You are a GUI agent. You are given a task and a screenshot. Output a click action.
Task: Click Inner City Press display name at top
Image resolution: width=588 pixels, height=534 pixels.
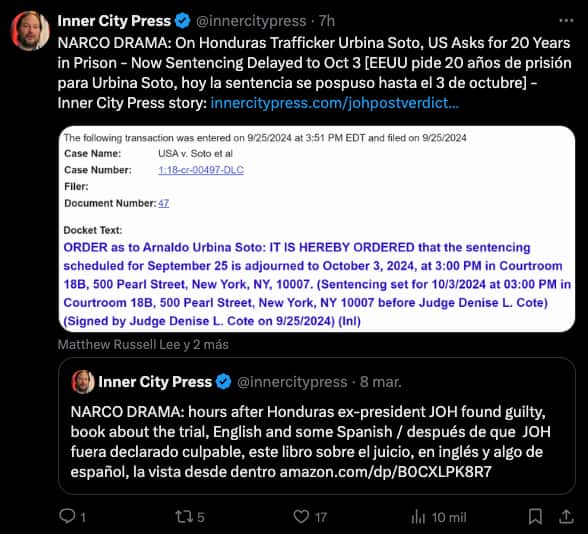coord(114,21)
